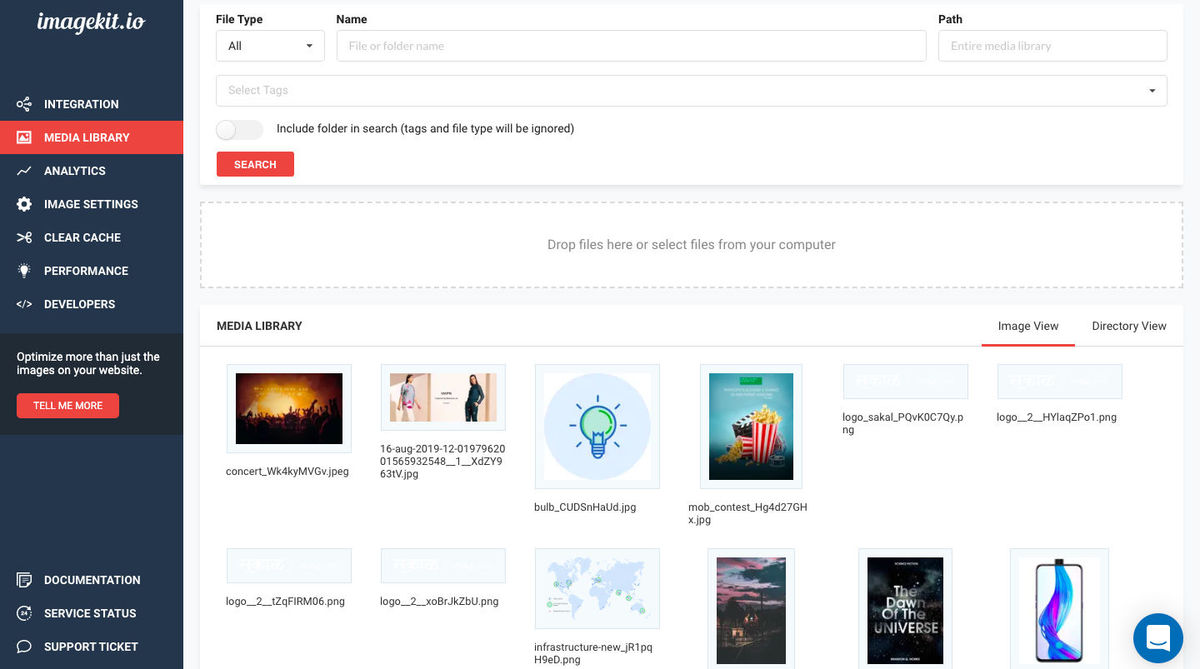This screenshot has width=1200, height=669.
Task: Open the File Type dropdown
Action: coord(270,45)
